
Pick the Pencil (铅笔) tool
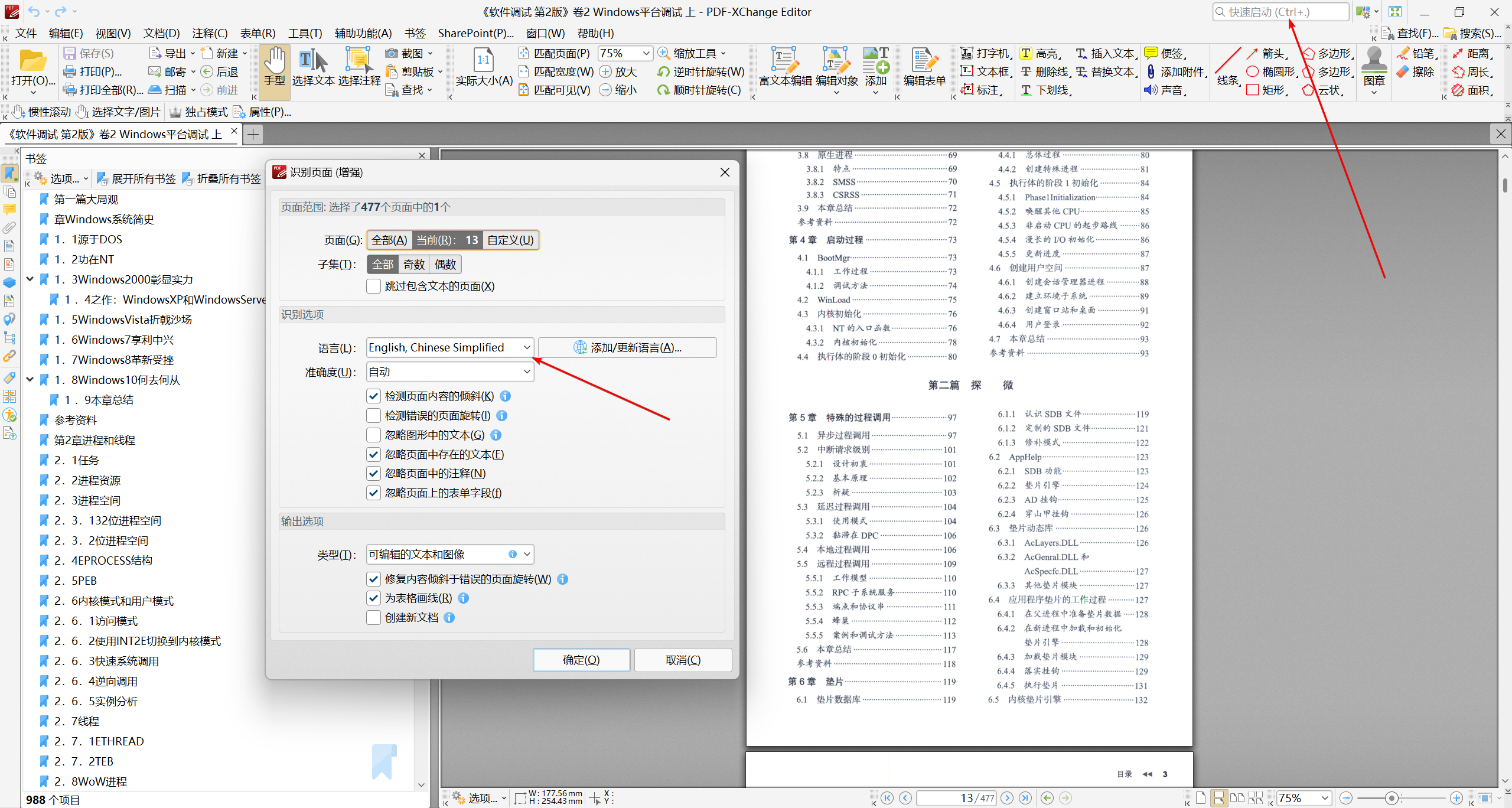click(x=1416, y=53)
